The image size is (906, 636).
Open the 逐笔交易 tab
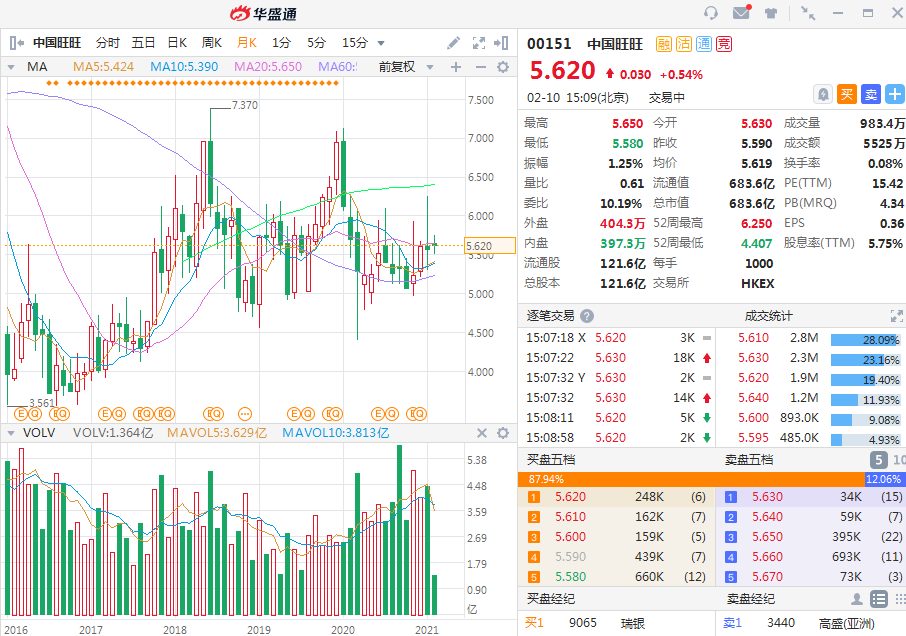[551, 316]
